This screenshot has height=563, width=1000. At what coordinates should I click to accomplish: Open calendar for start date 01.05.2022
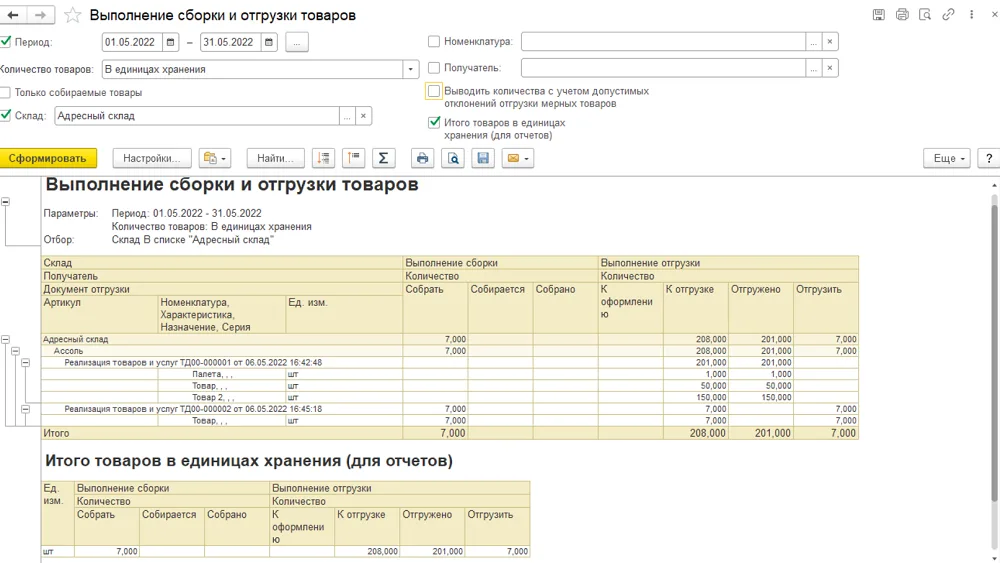[170, 42]
